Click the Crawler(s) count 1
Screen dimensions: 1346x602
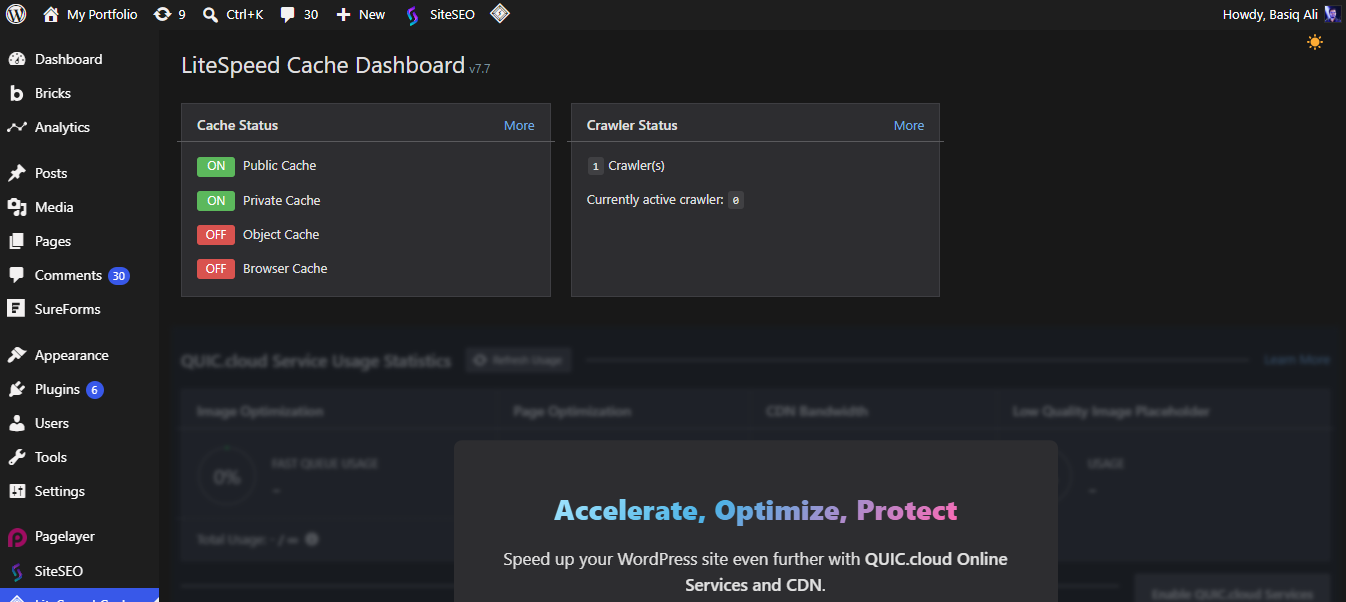pyautogui.click(x=595, y=166)
